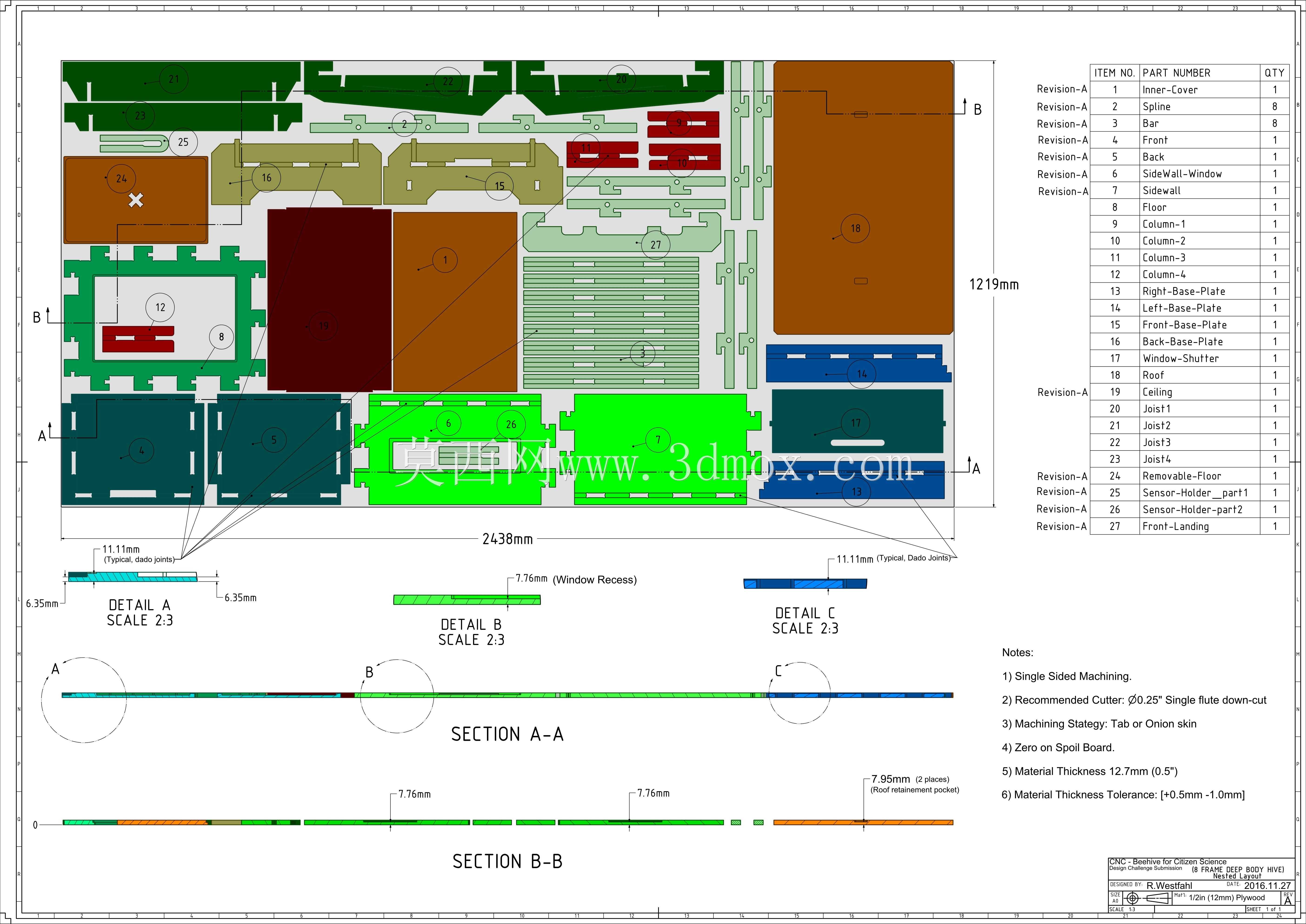Click balloon 21 on Joist2 part
This screenshot has height=924, width=1306.
[x=174, y=79]
